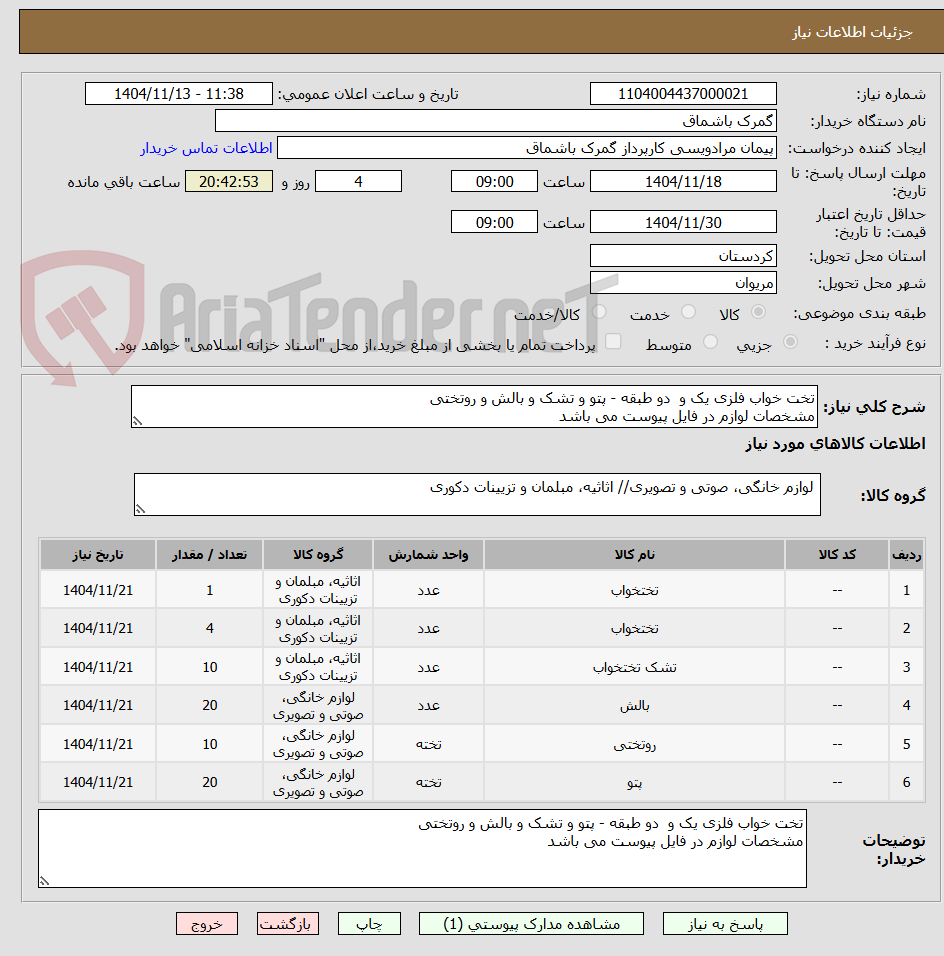Click تختخواب item name in row 2
944x956 pixels.
634,628
